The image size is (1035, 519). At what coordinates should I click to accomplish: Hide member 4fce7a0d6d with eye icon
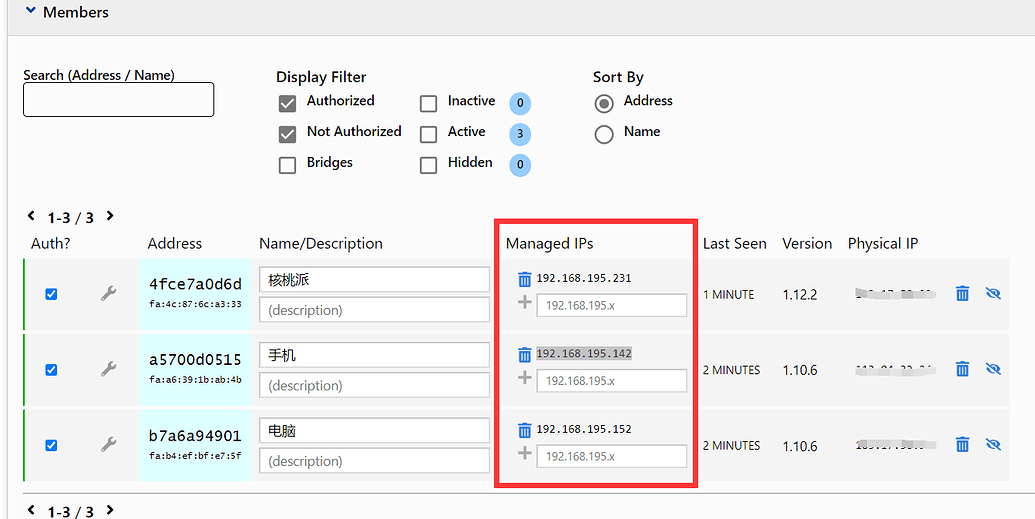[993, 294]
